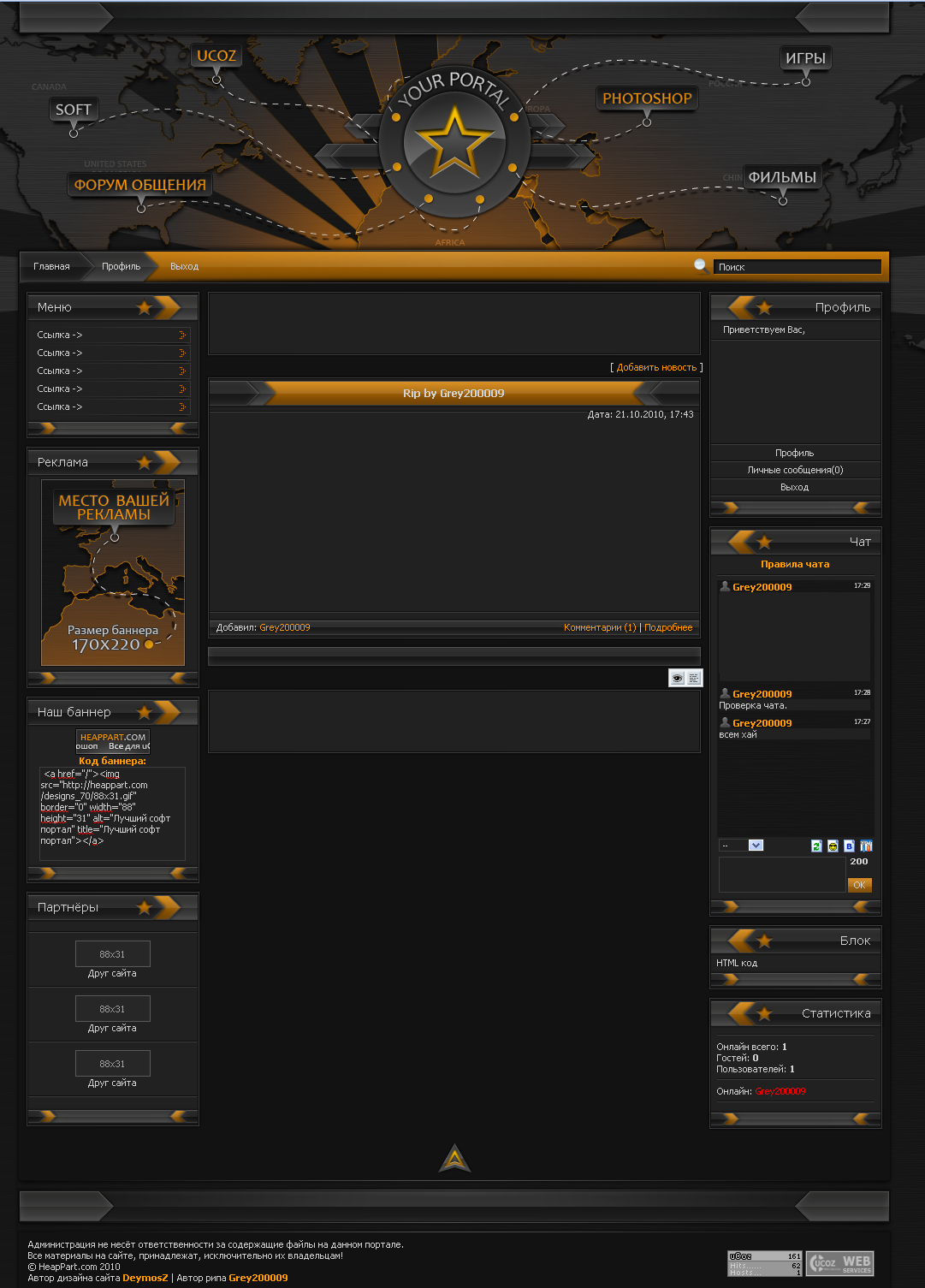Image resolution: width=925 pixels, height=1288 pixels.
Task: Open the chat auto-refresh dropdown
Action: [x=741, y=846]
